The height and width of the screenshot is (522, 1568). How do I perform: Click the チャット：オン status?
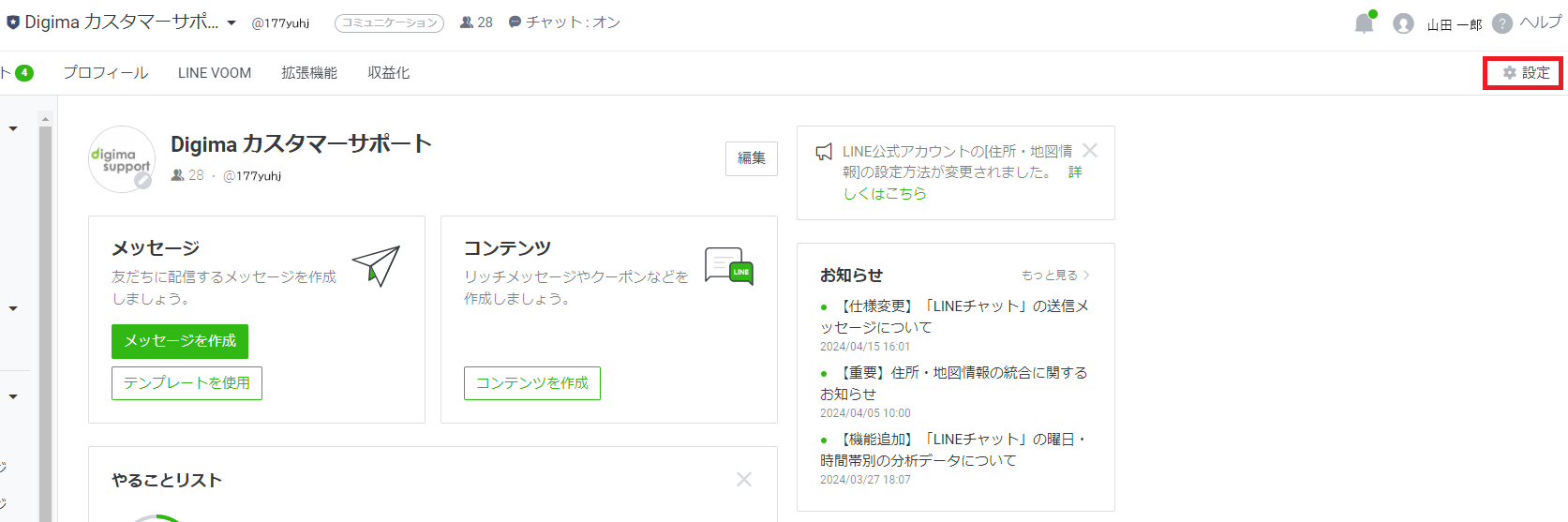tap(573, 22)
